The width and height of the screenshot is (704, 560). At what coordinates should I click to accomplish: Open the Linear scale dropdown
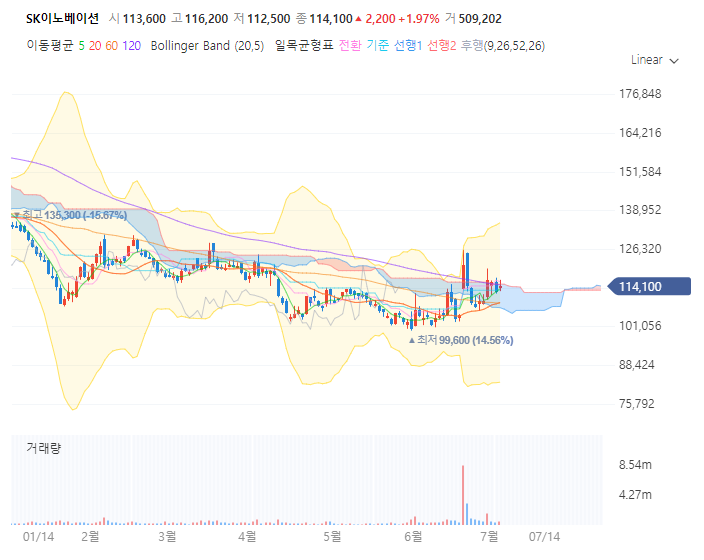click(655, 60)
